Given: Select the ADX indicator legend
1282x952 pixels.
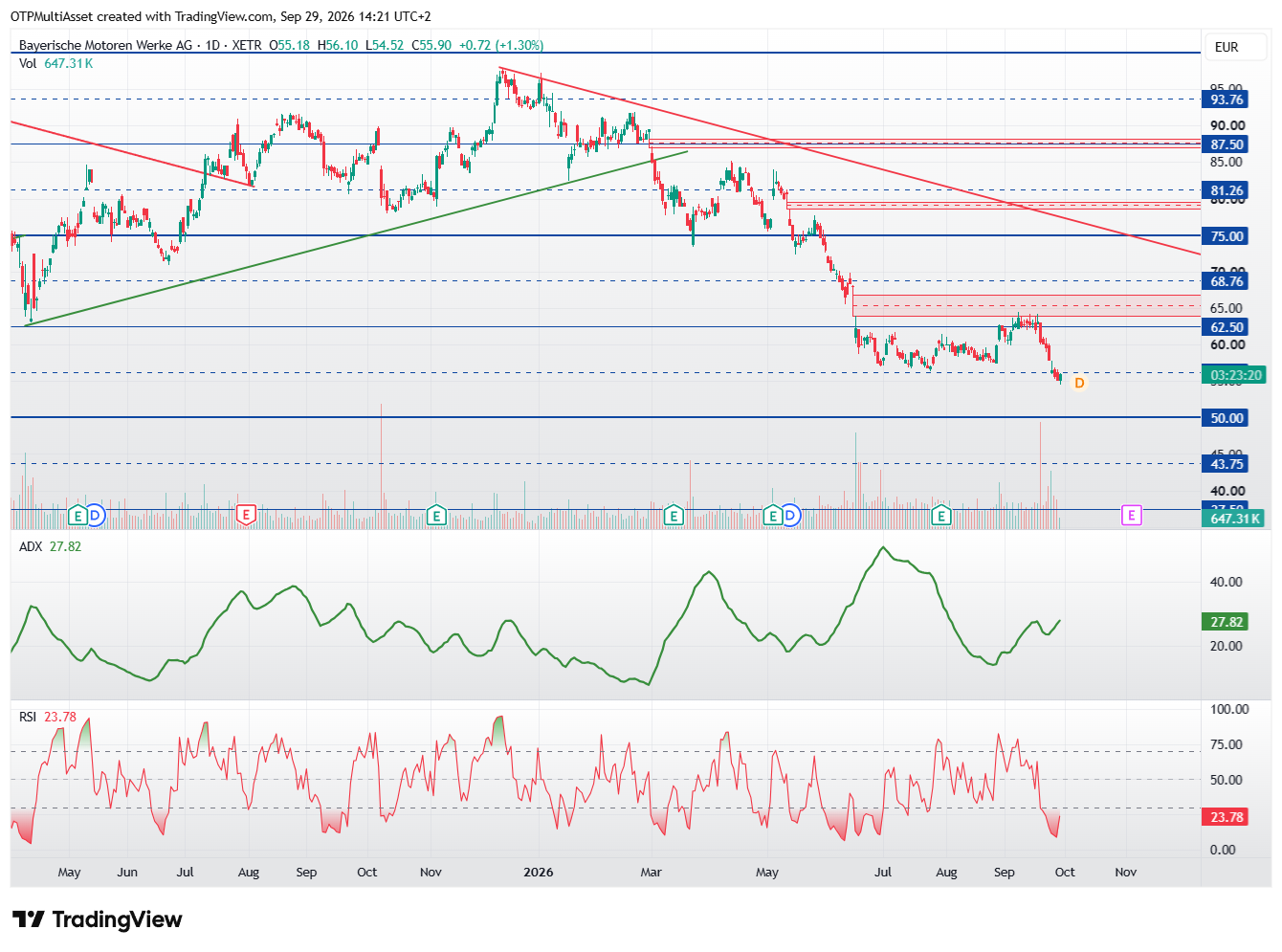Looking at the screenshot, I should tap(51, 546).
